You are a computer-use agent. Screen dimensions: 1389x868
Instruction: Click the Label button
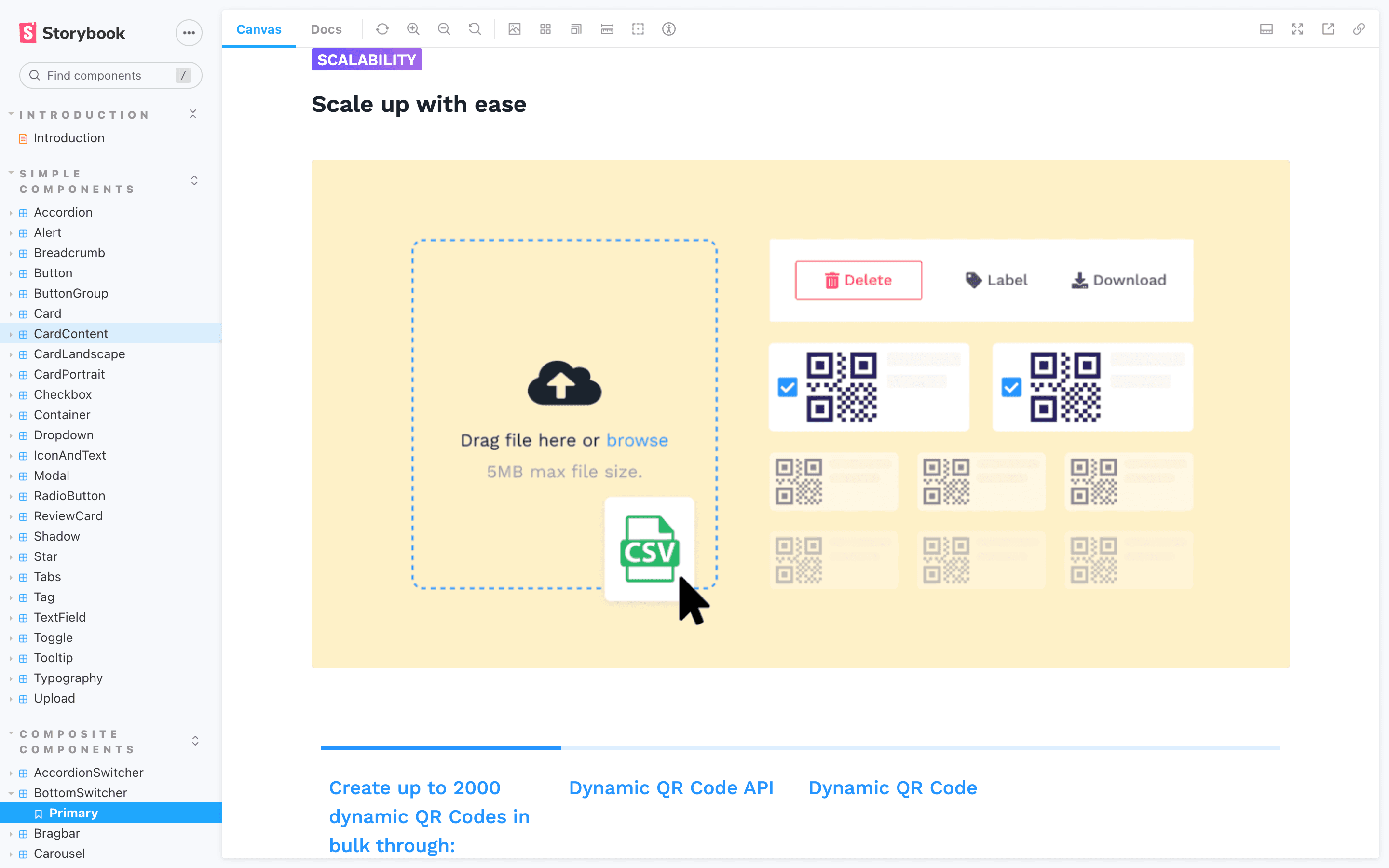996,280
